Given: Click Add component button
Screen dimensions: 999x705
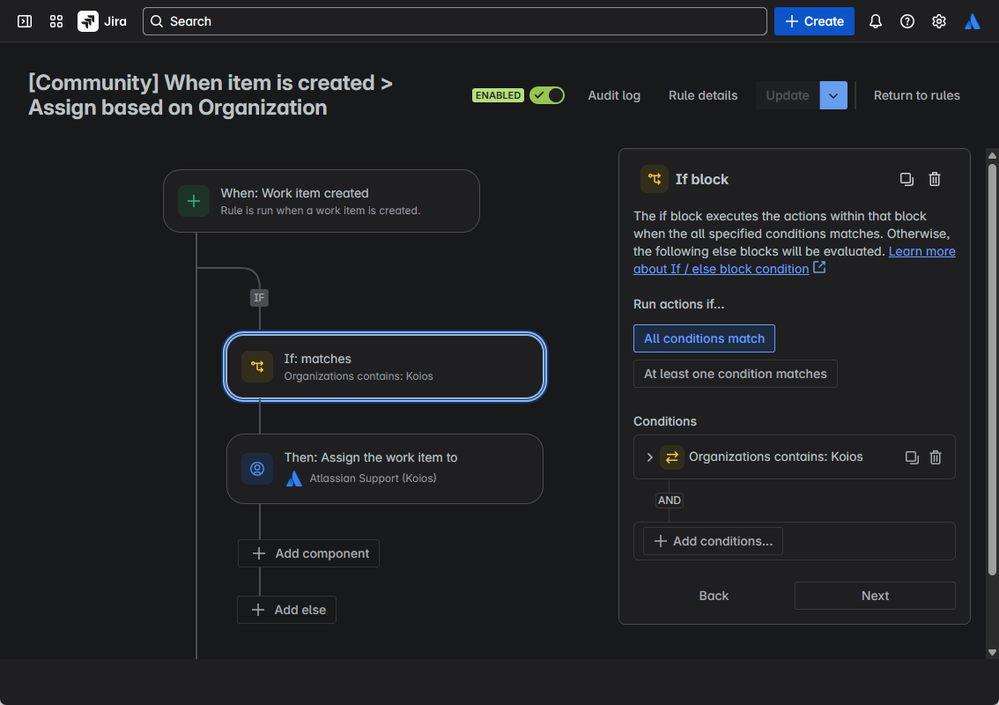Looking at the screenshot, I should point(308,553).
